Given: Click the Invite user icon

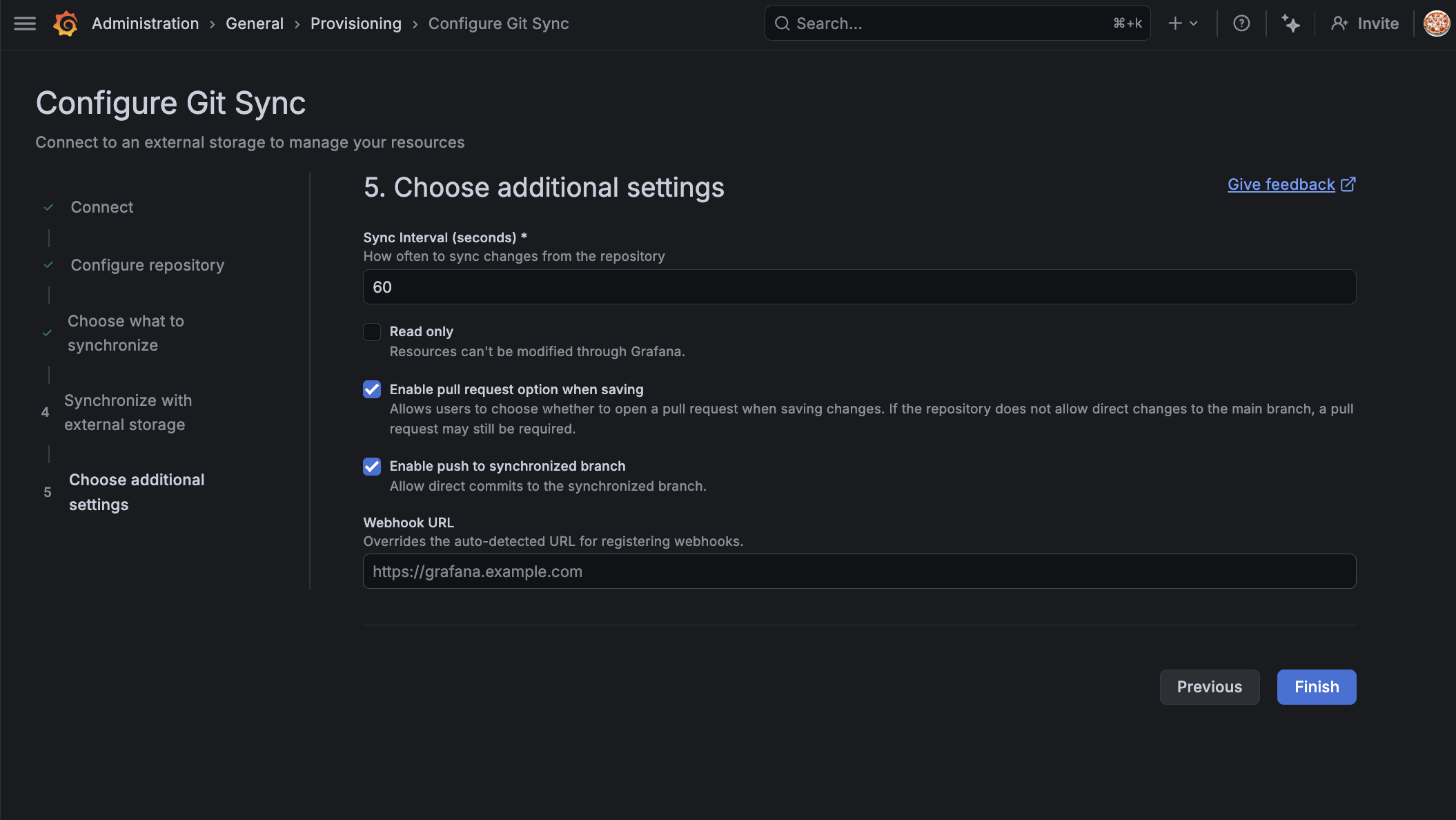Looking at the screenshot, I should click(1339, 23).
